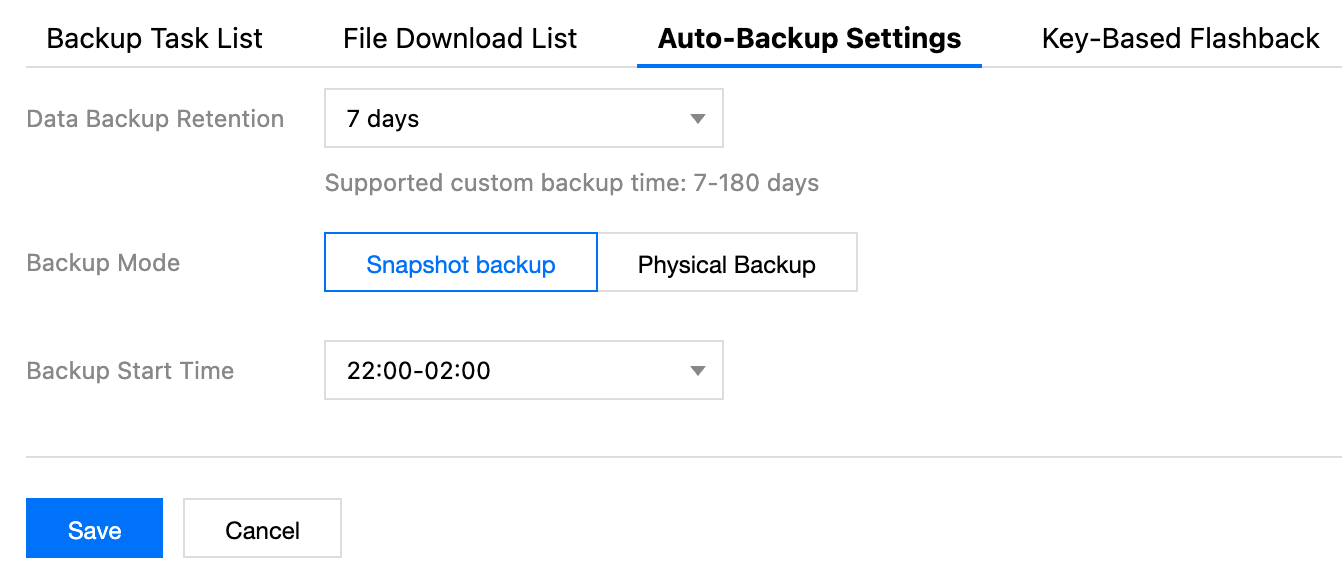Click the supported custom backup time hint
The height and width of the screenshot is (582, 1342).
[571, 183]
